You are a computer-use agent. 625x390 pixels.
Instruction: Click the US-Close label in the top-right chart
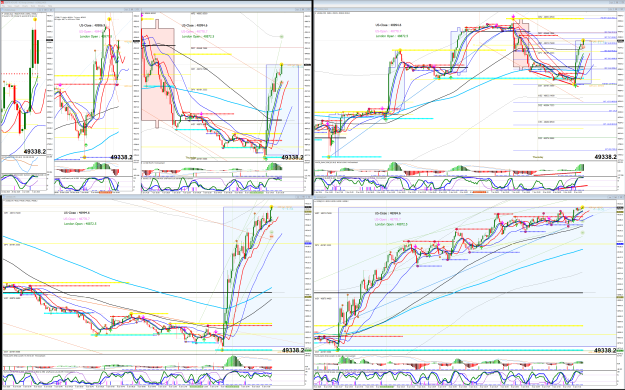tap(388, 25)
